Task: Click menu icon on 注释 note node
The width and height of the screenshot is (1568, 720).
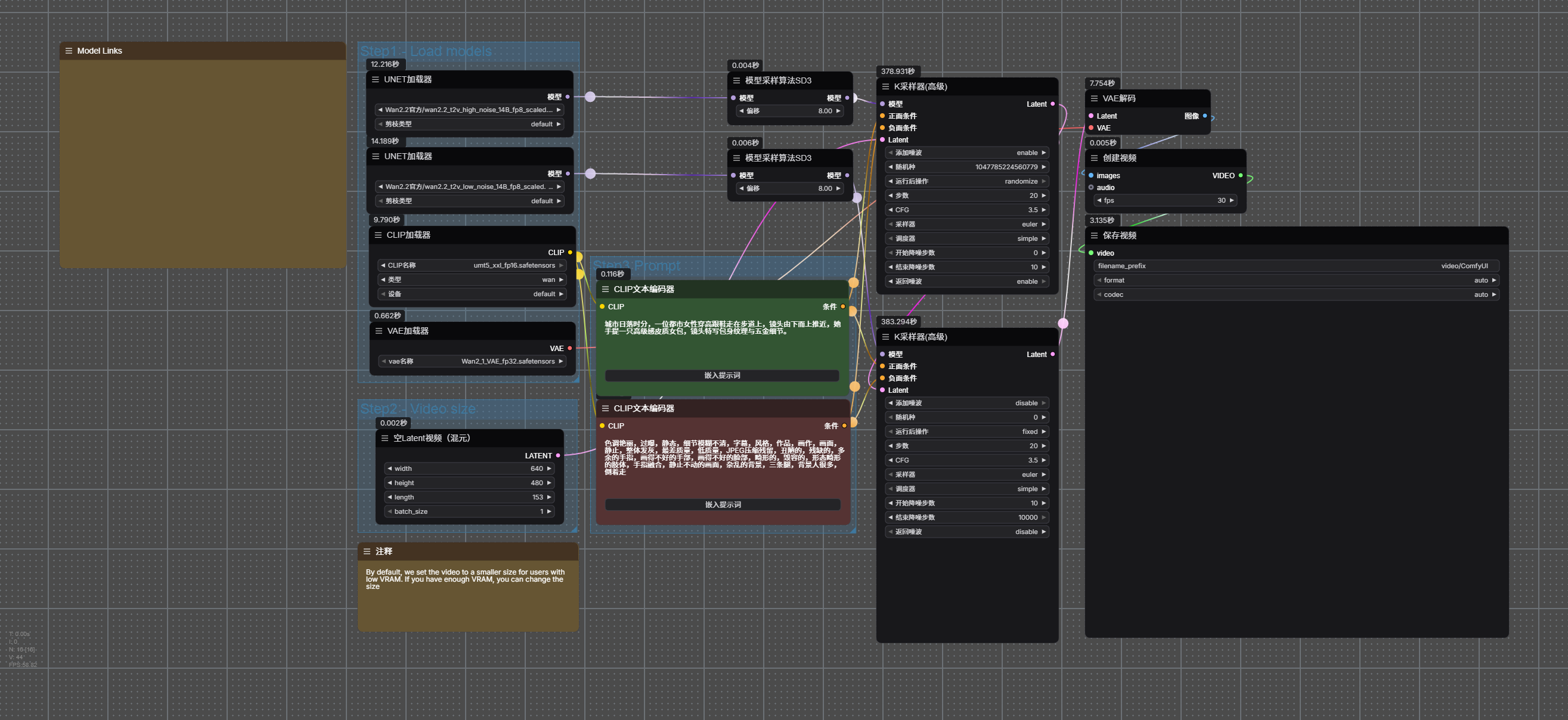Action: pyautogui.click(x=367, y=551)
